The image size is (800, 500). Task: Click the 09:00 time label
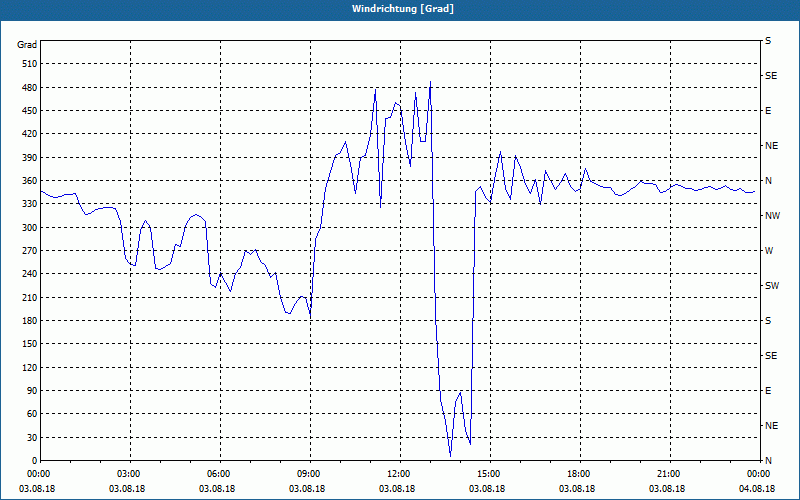click(308, 474)
